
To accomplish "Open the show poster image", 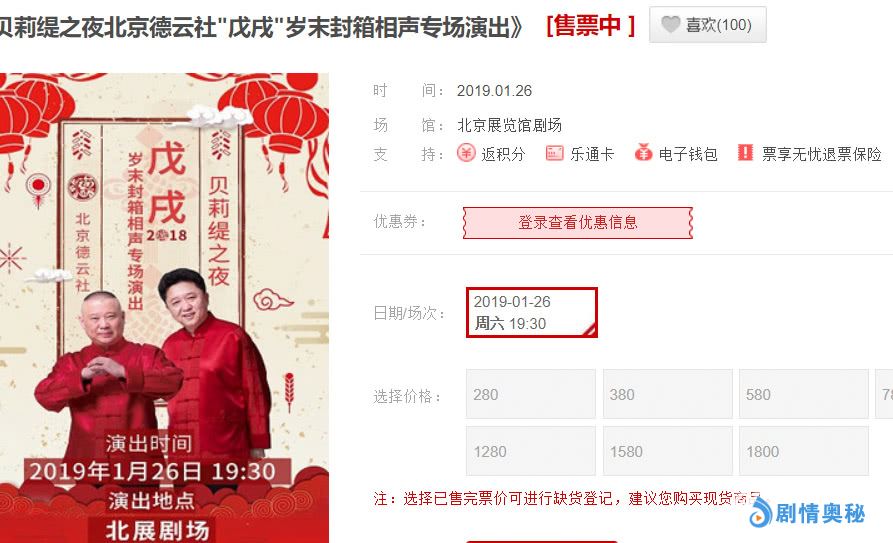I will click(x=164, y=308).
